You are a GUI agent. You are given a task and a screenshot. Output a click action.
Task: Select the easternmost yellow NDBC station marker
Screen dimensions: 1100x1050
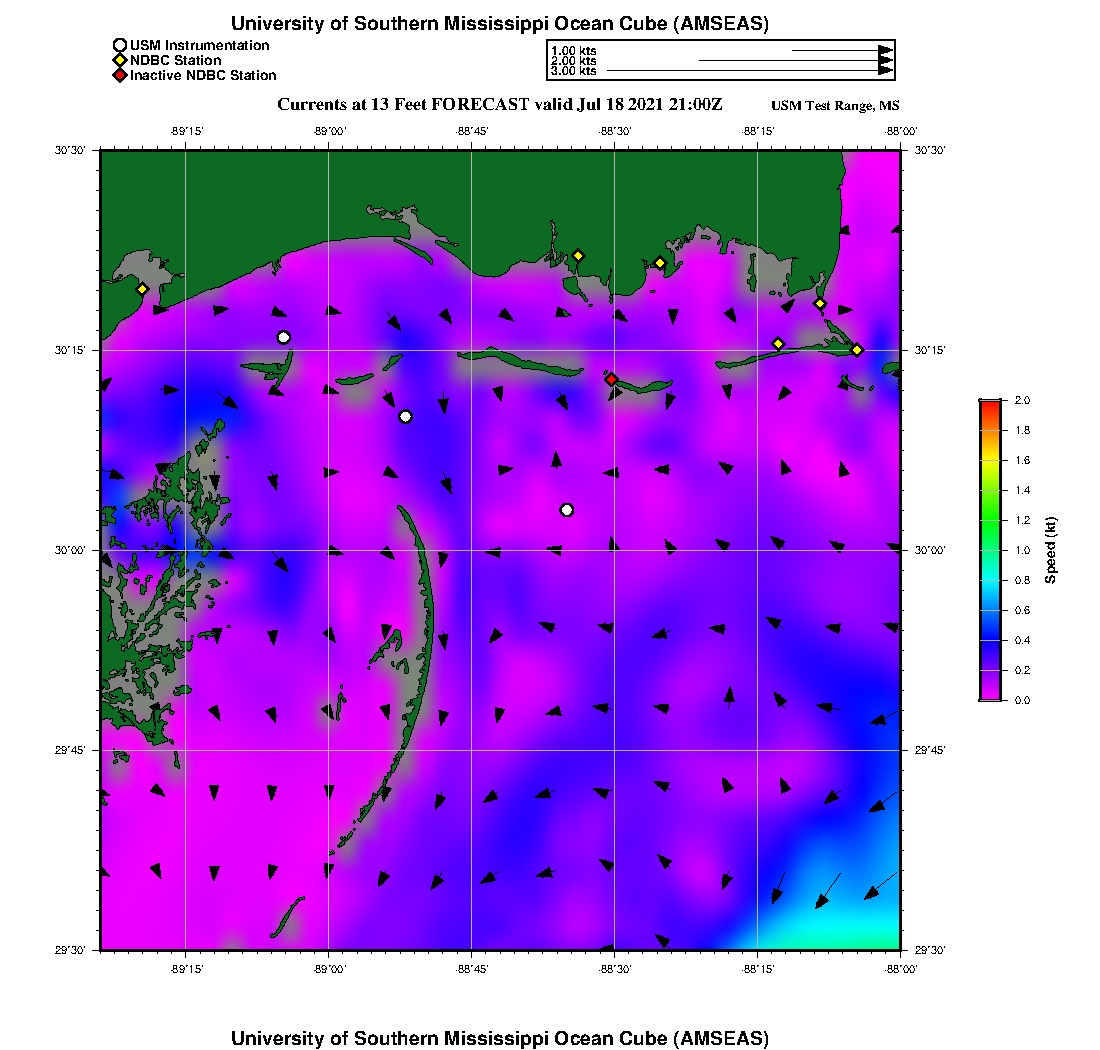click(857, 349)
